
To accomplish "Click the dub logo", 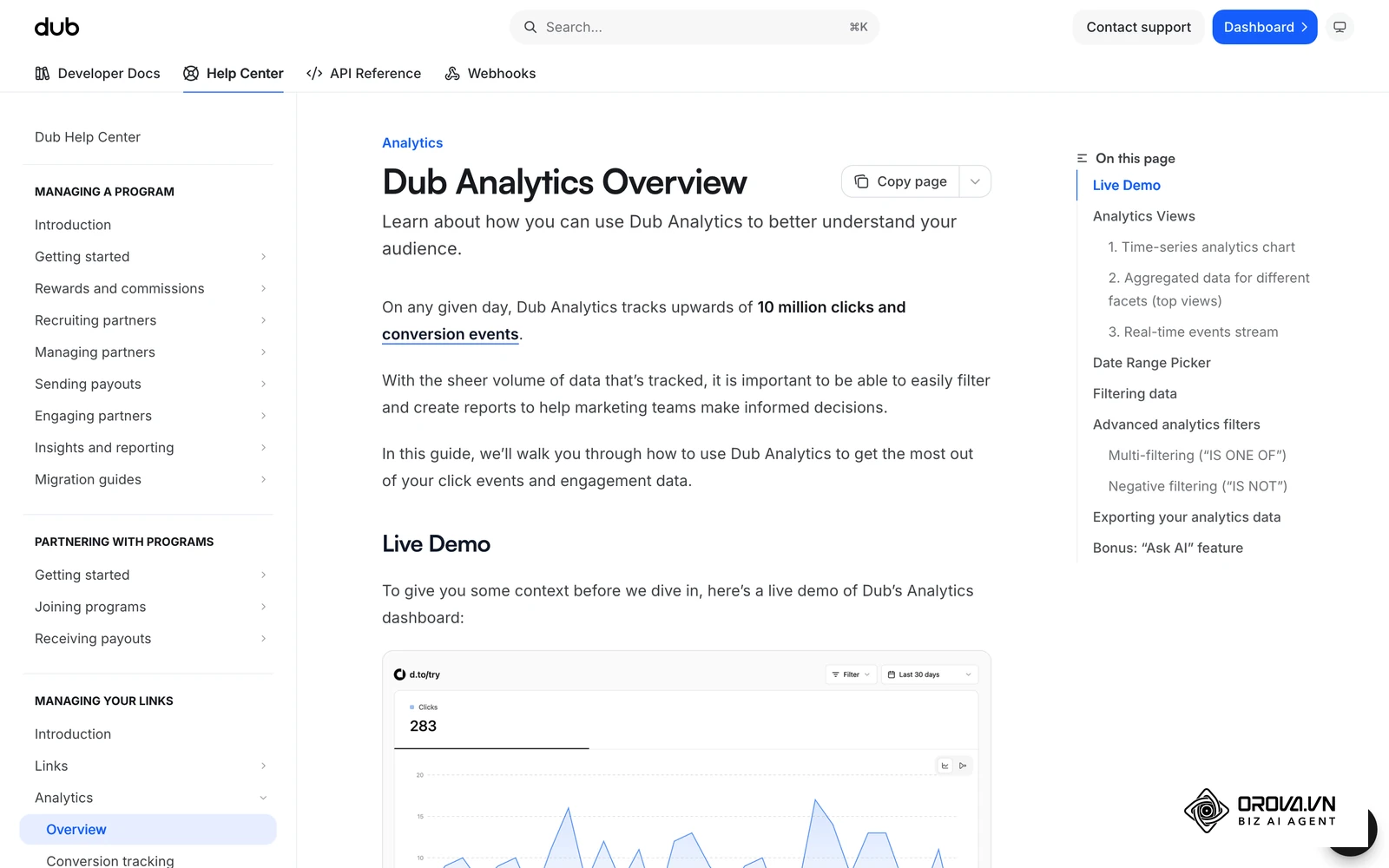I will [x=57, y=27].
